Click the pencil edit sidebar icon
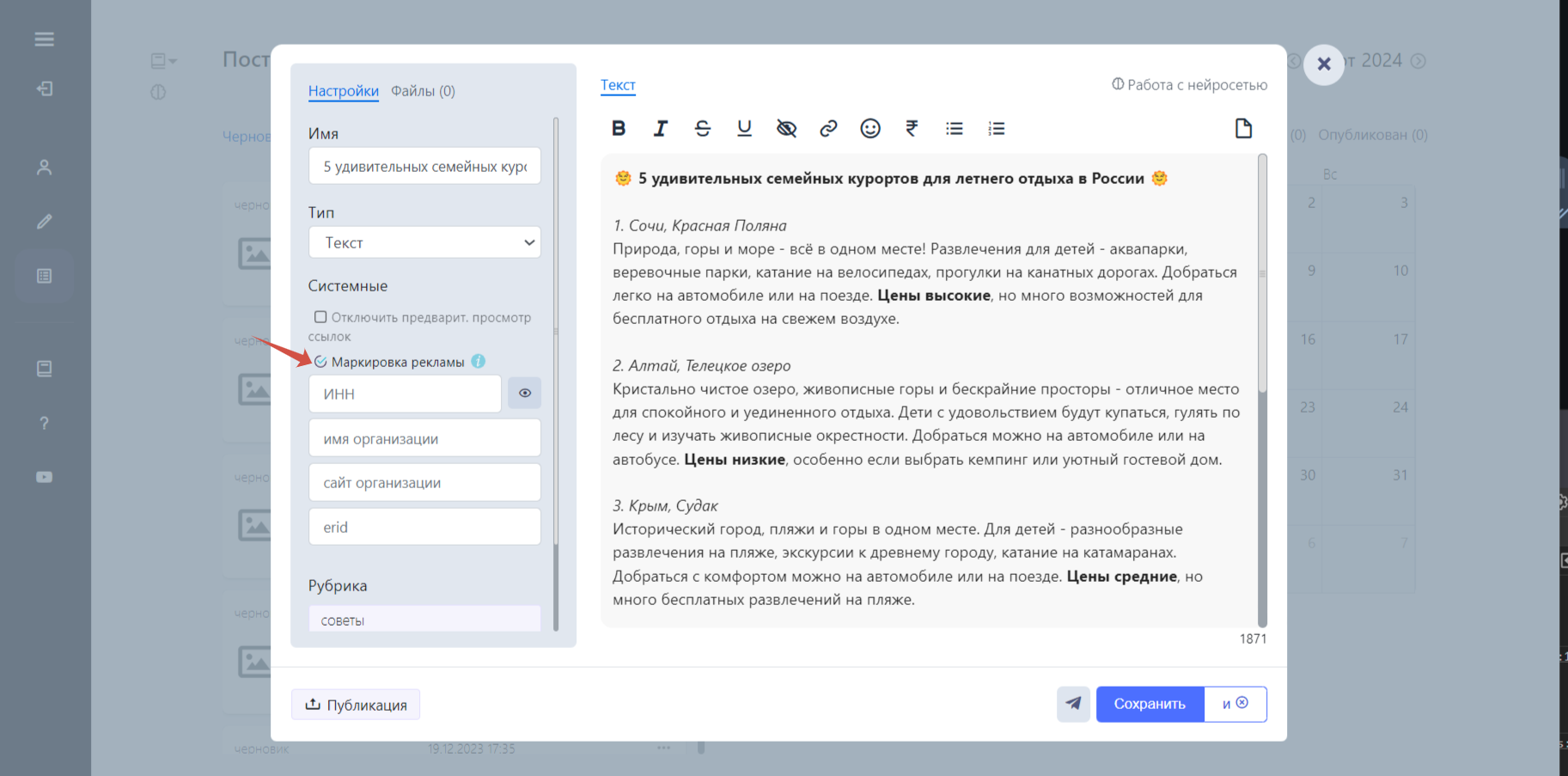Image resolution: width=1568 pixels, height=776 pixels. [45, 222]
